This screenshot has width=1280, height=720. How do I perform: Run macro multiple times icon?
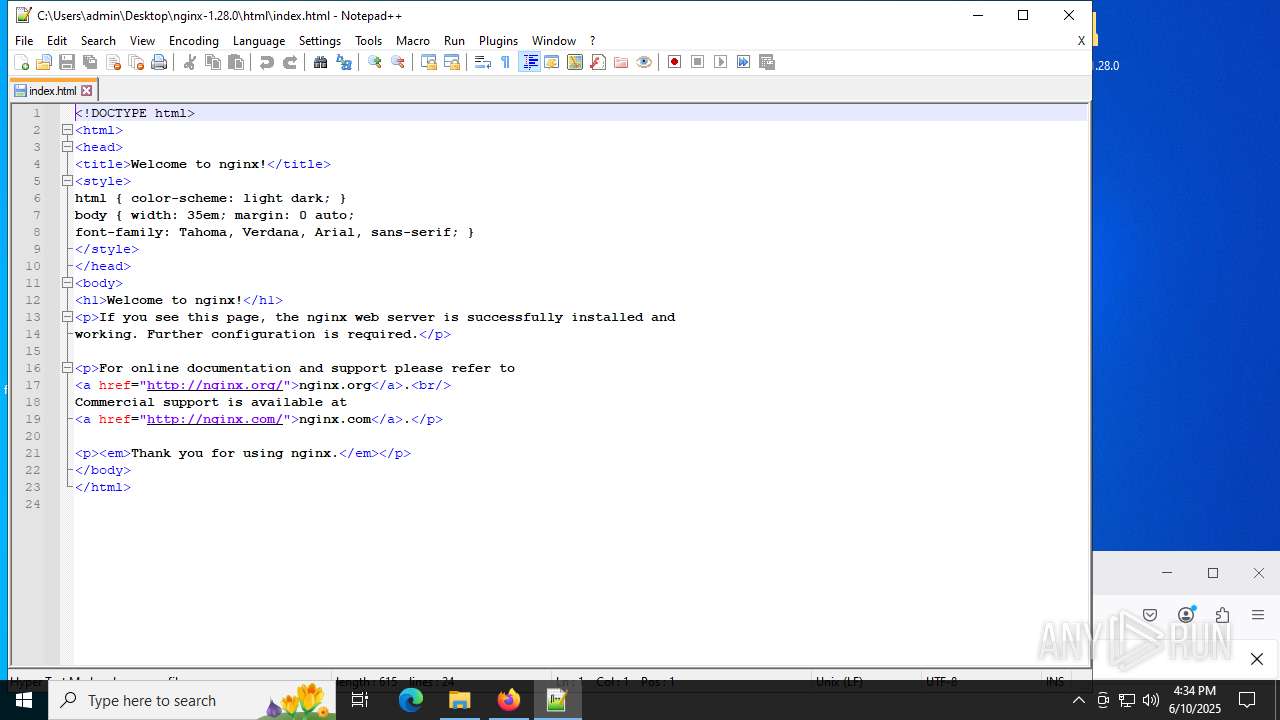[x=743, y=62]
